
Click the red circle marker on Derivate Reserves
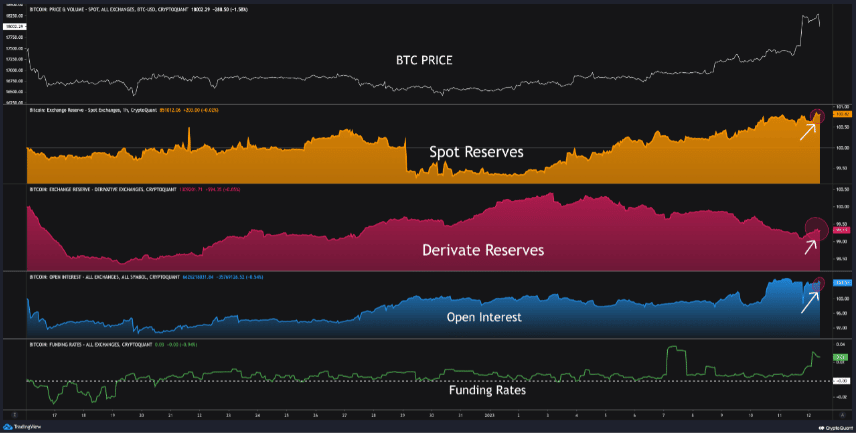[x=817, y=229]
